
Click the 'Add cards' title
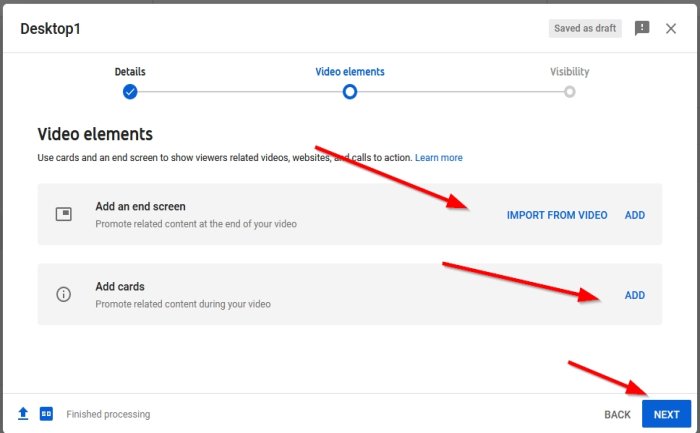click(120, 287)
